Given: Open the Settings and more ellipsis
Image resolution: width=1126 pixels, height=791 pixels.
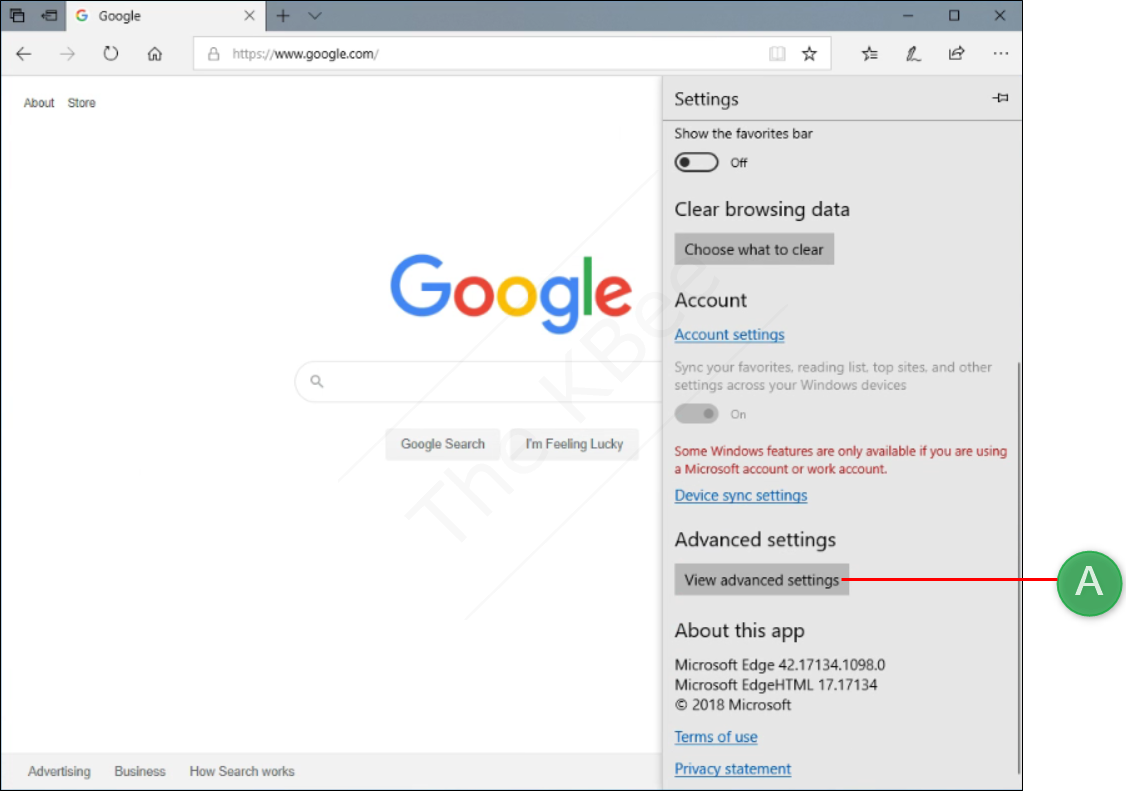Looking at the screenshot, I should click(1000, 53).
